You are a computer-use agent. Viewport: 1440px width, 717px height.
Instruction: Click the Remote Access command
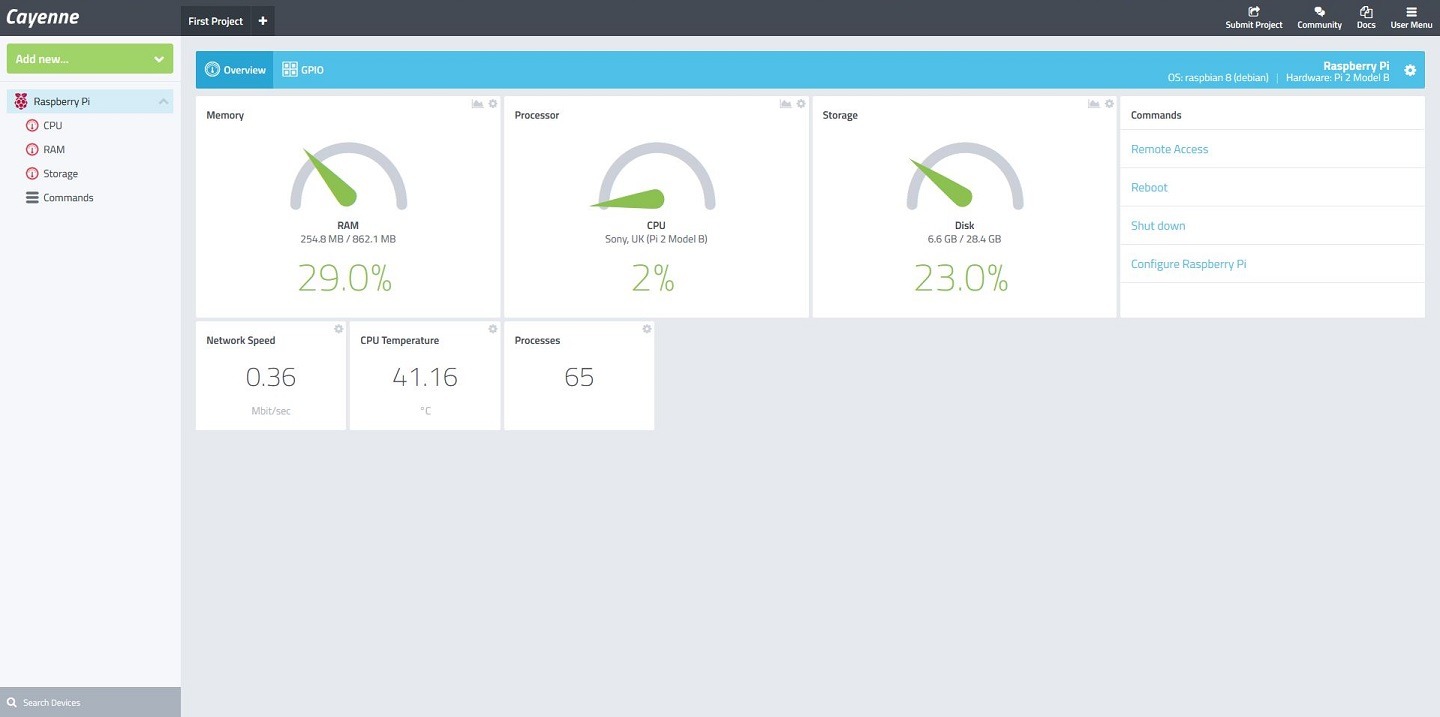tap(1169, 149)
